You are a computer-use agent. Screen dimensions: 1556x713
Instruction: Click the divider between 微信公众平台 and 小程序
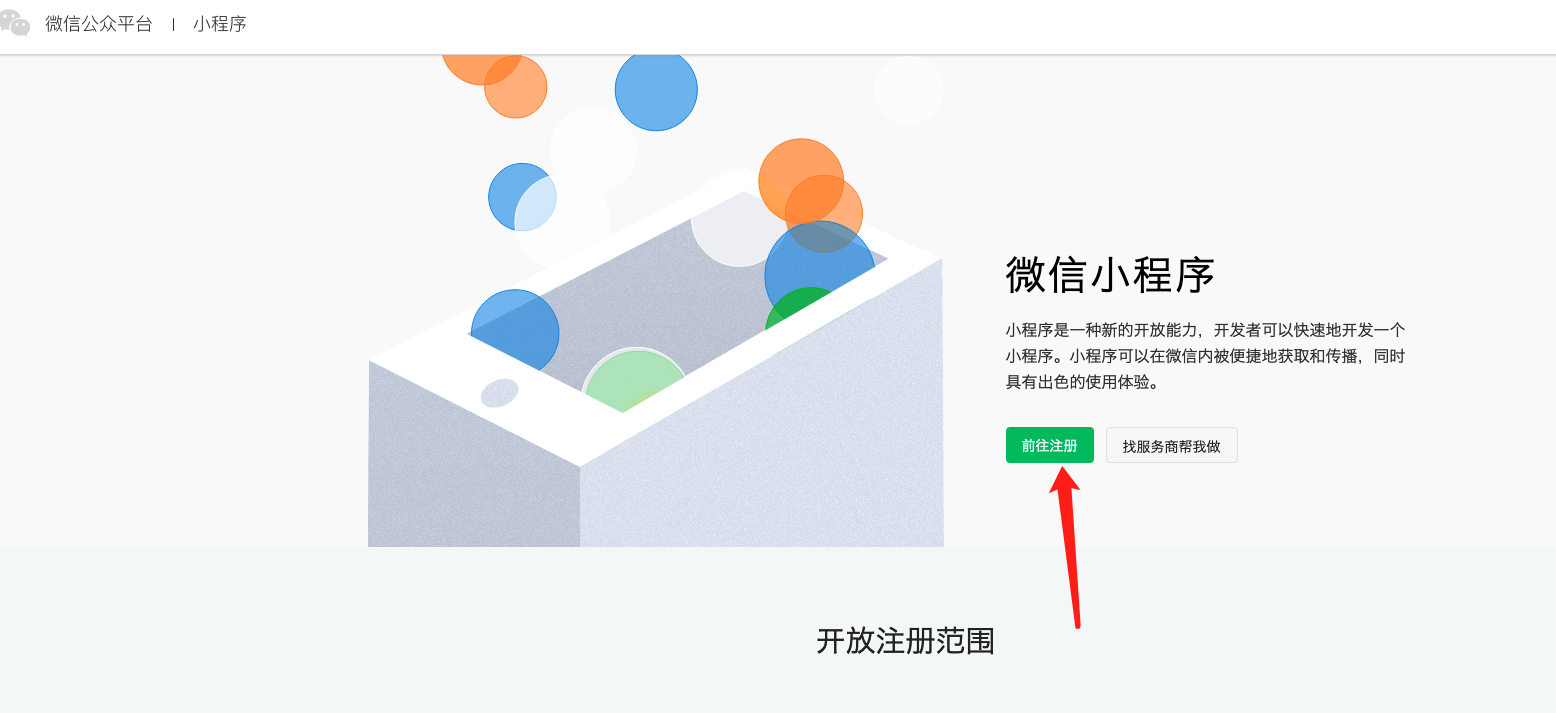tap(173, 24)
